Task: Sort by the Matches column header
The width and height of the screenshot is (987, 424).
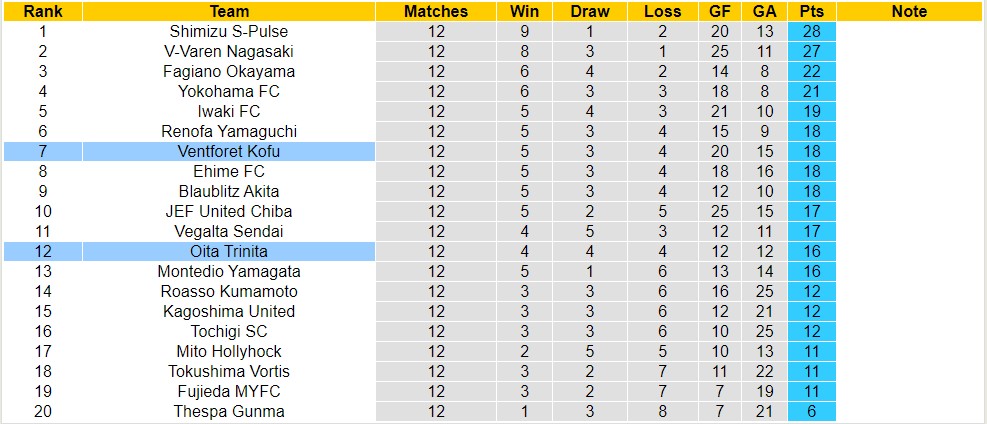Action: pyautogui.click(x=436, y=11)
